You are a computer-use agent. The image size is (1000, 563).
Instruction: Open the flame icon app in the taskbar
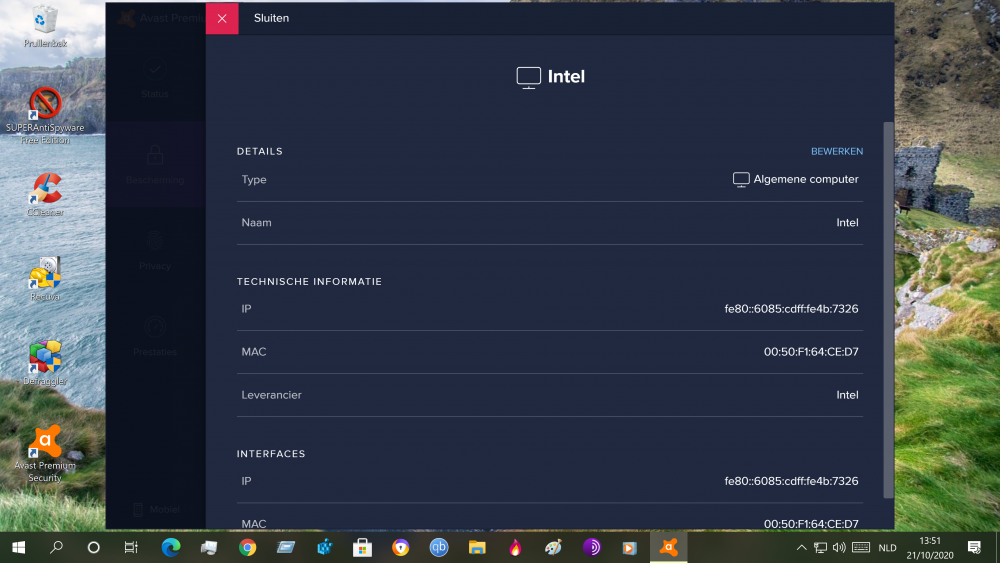pyautogui.click(x=515, y=547)
